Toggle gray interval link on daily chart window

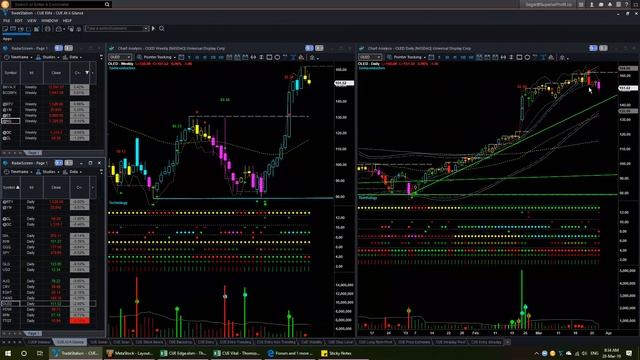603,48
